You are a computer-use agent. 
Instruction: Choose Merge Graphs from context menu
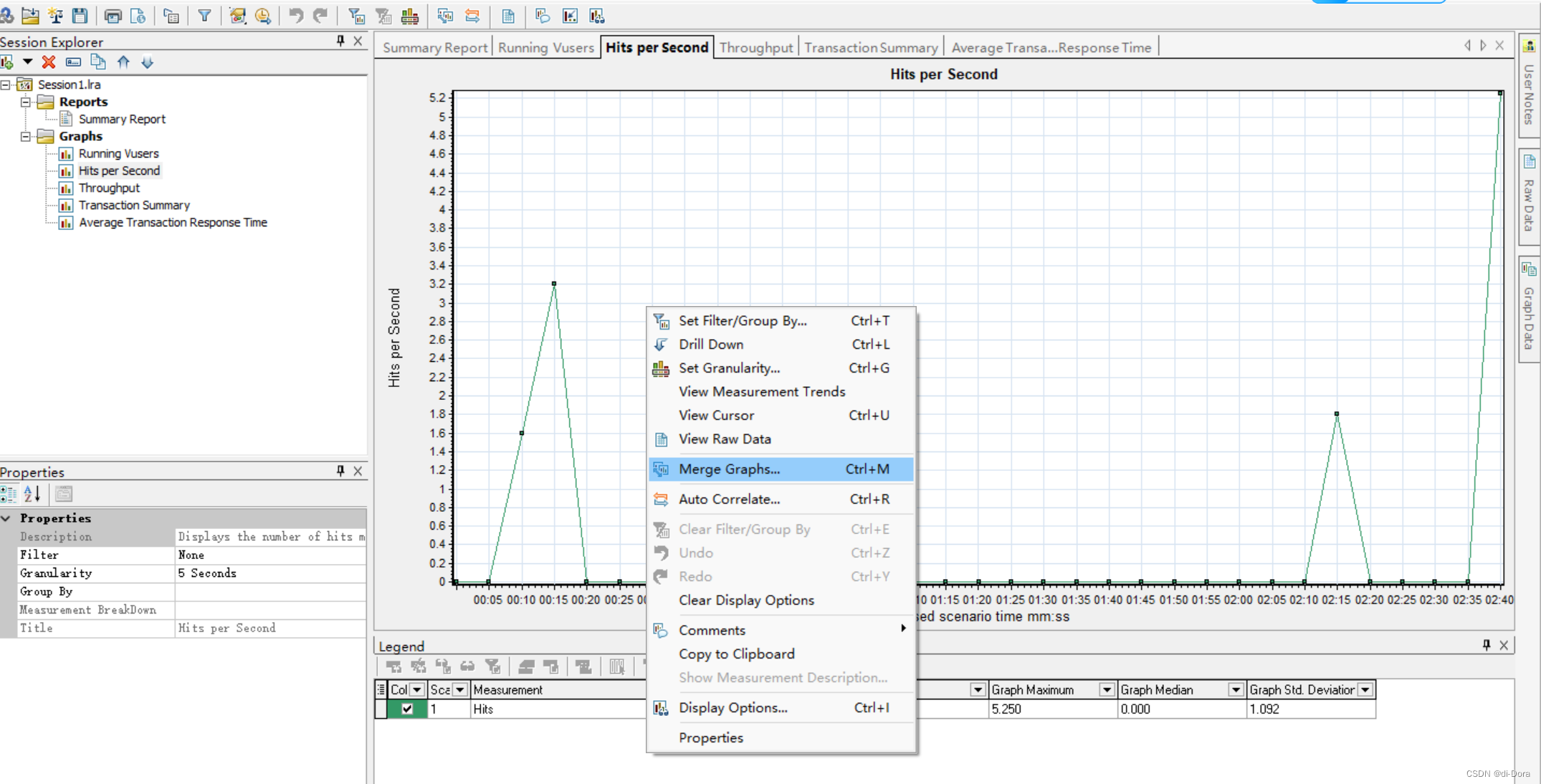coord(729,469)
